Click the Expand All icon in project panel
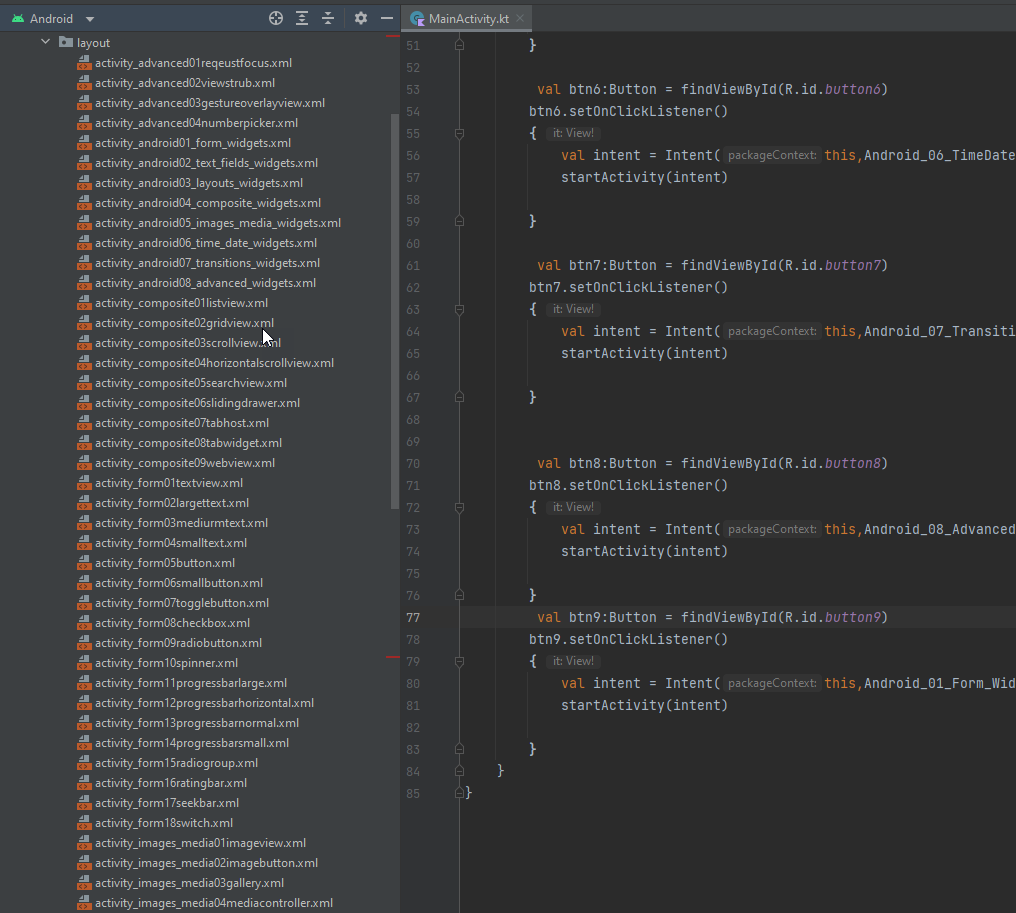Viewport: 1016px width, 913px height. pos(302,18)
